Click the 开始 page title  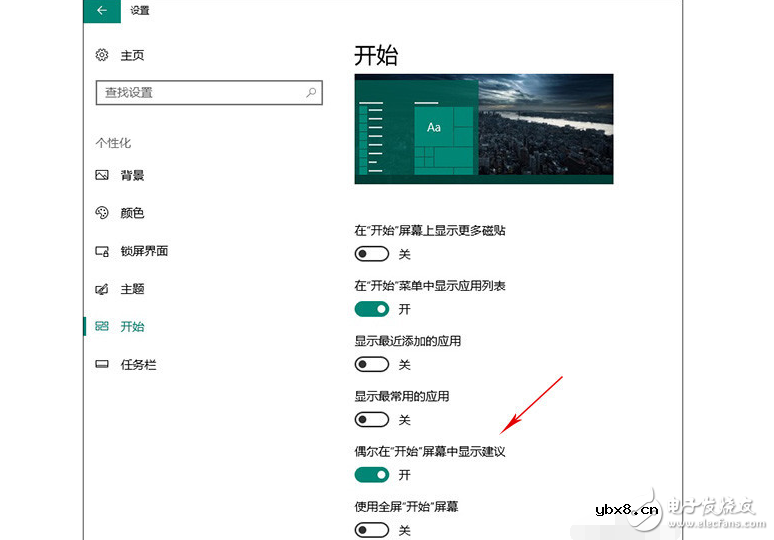[376, 55]
